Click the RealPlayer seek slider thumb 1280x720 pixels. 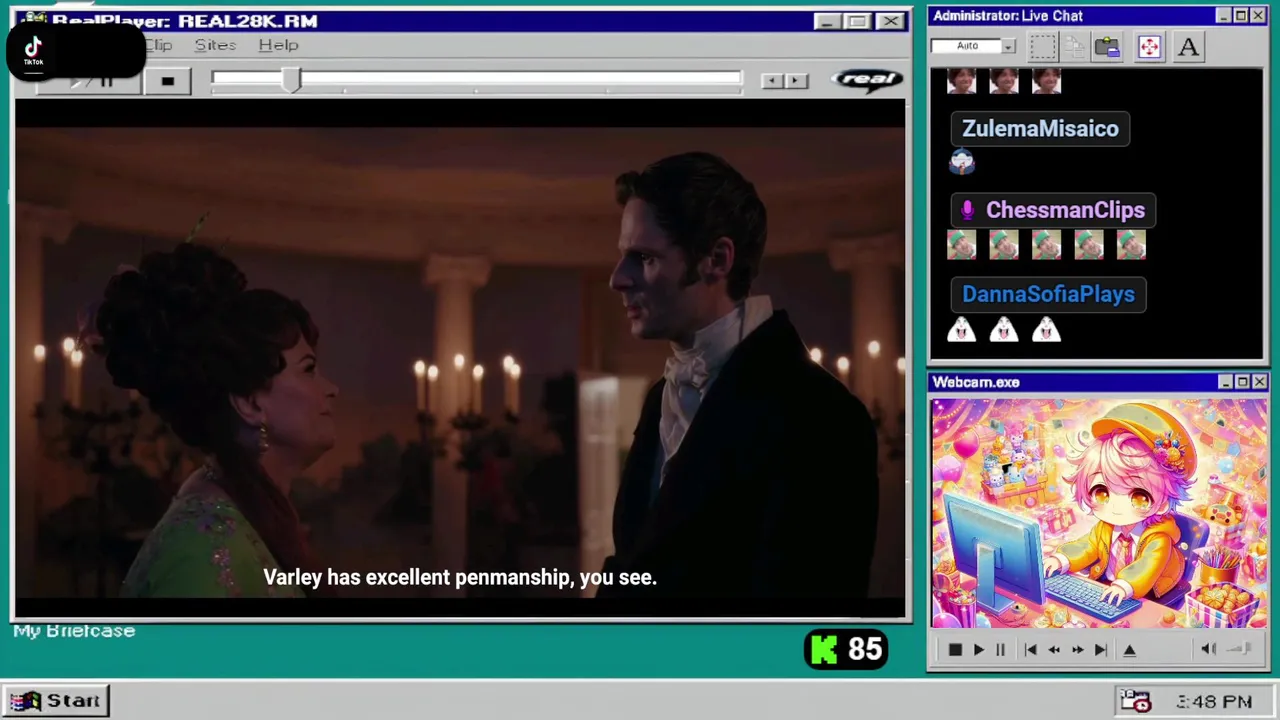coord(290,81)
